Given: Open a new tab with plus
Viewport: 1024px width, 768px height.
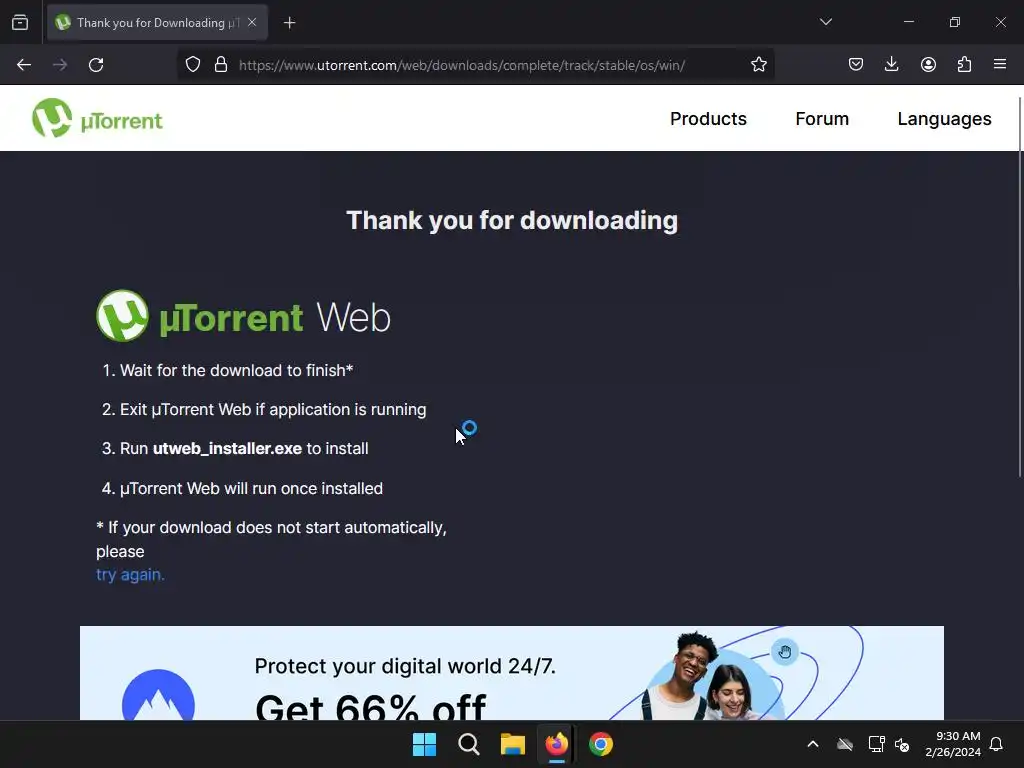Looking at the screenshot, I should point(289,23).
